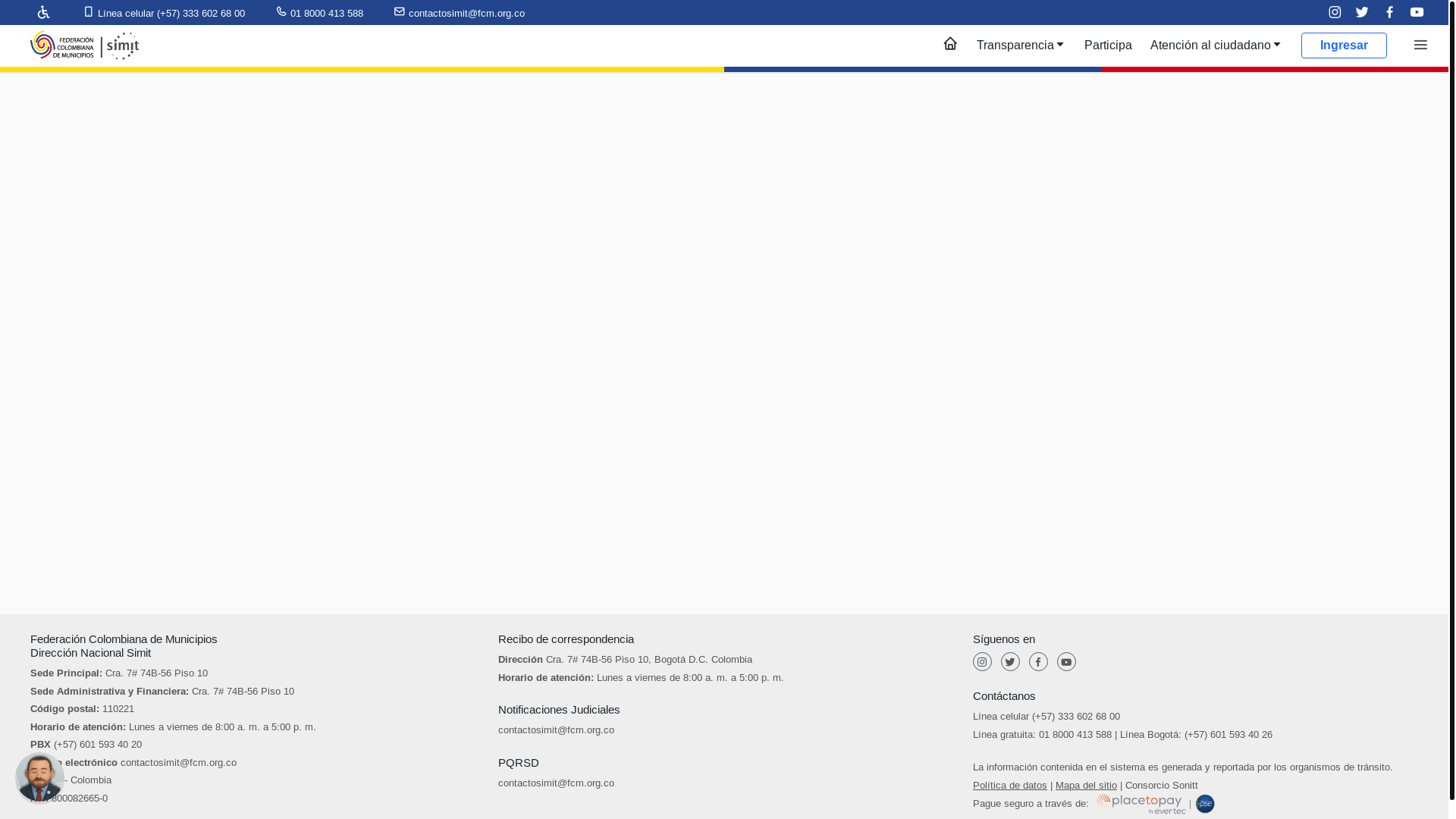Click the Línea Bogotá (+57) 601 593 40 26 text
1456x819 pixels.
click(x=1196, y=735)
